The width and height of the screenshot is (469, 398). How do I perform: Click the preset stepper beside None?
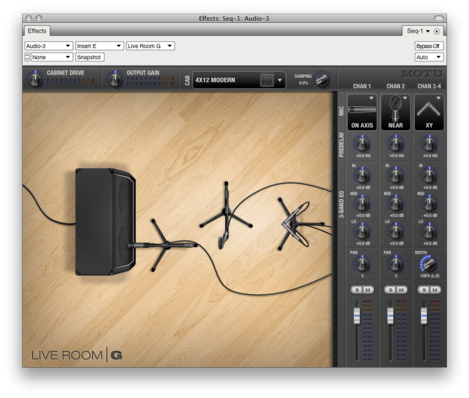coord(27,57)
